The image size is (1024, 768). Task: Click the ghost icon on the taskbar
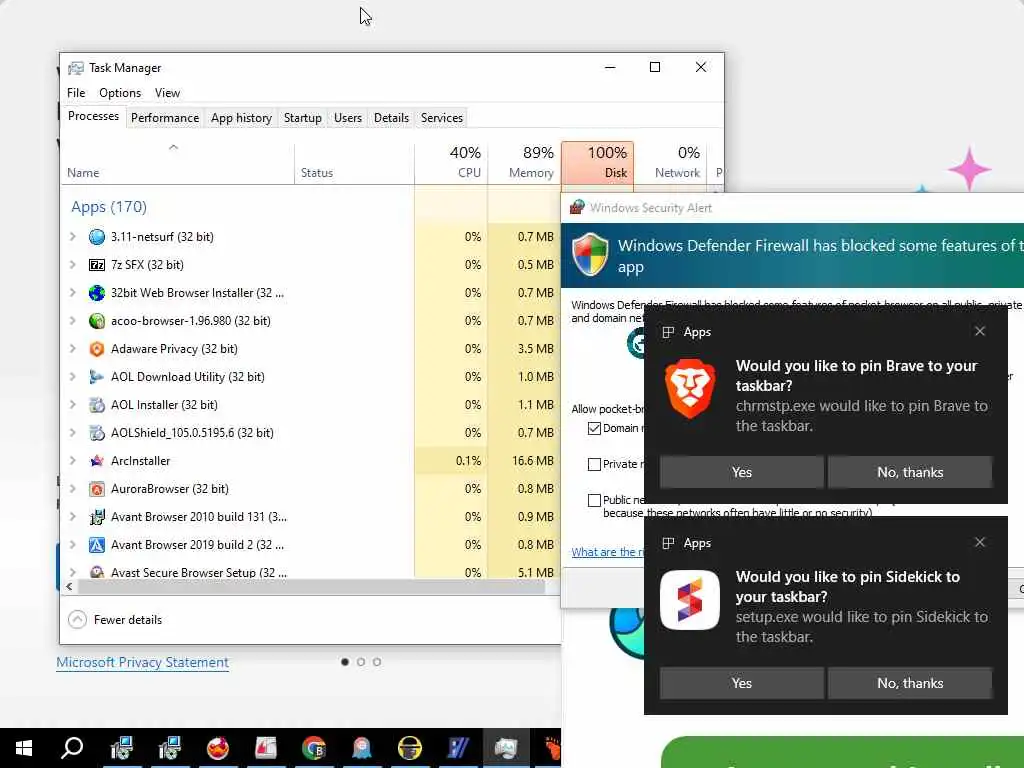click(x=362, y=748)
